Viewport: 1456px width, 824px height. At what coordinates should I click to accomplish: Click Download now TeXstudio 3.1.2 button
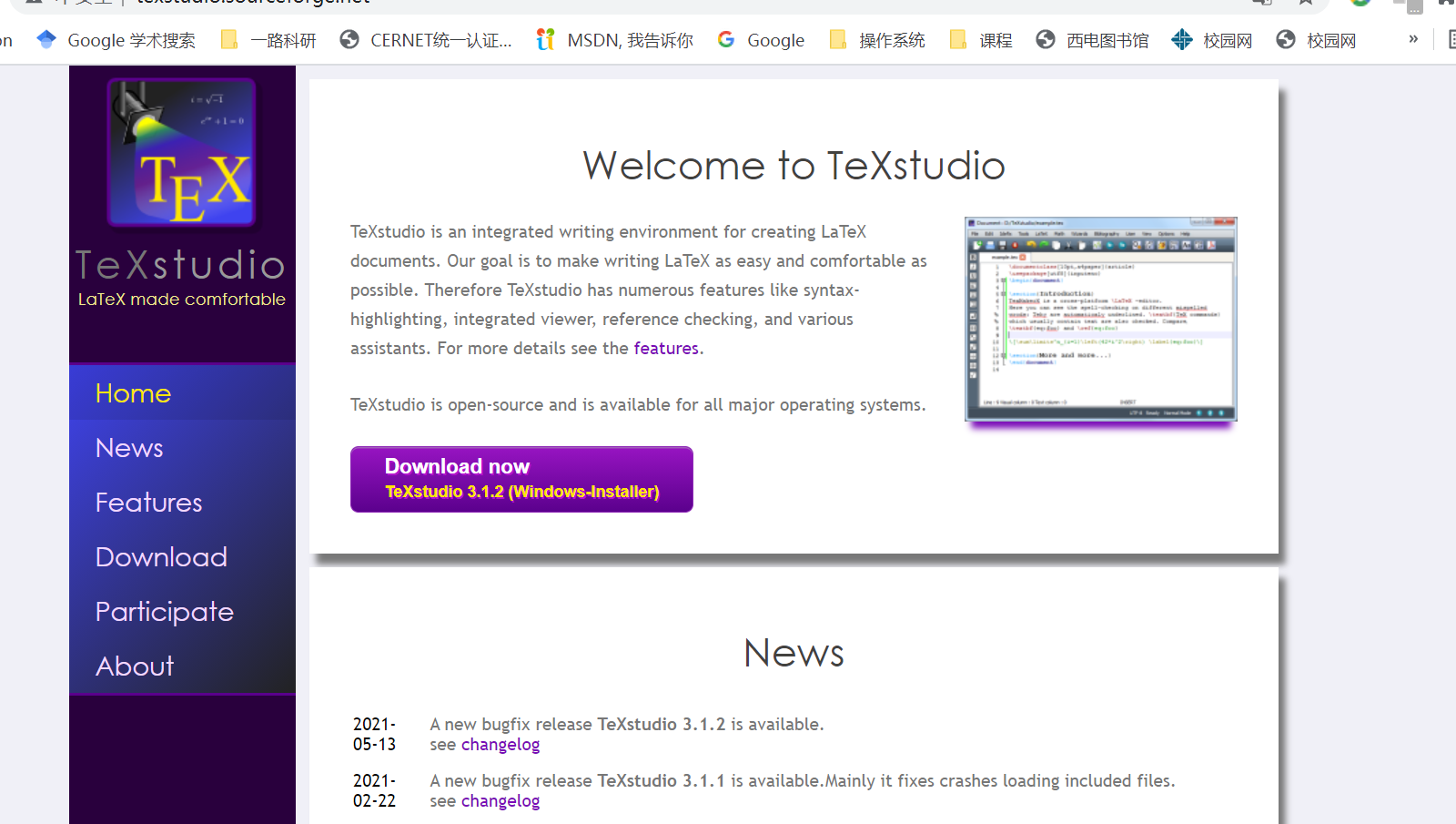click(521, 479)
